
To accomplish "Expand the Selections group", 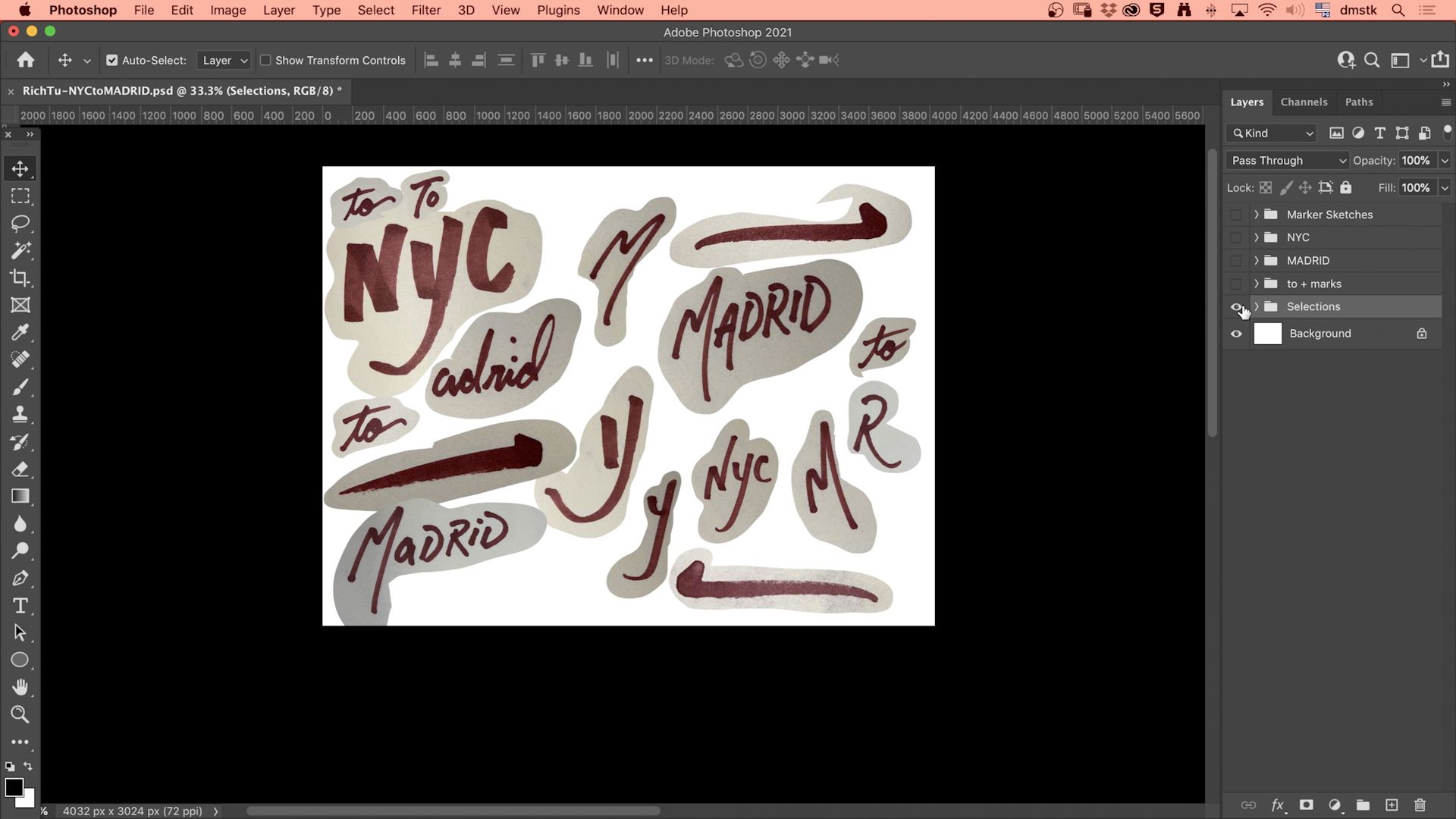I will pos(1257,306).
